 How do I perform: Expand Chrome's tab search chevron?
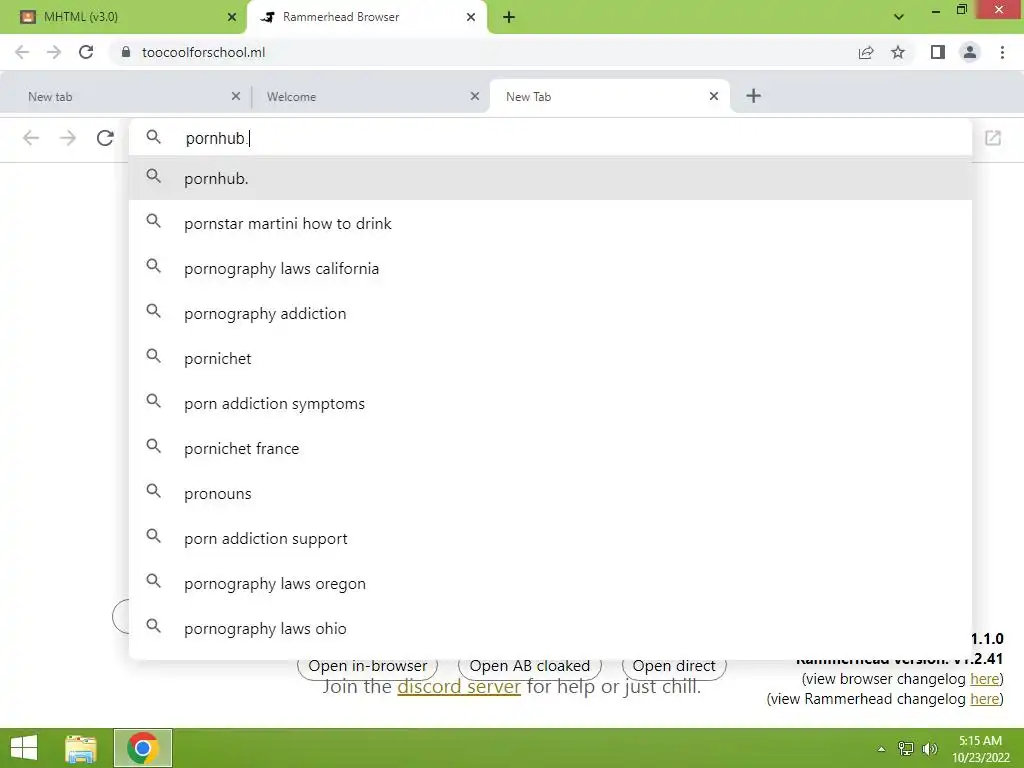pyautogui.click(x=899, y=17)
